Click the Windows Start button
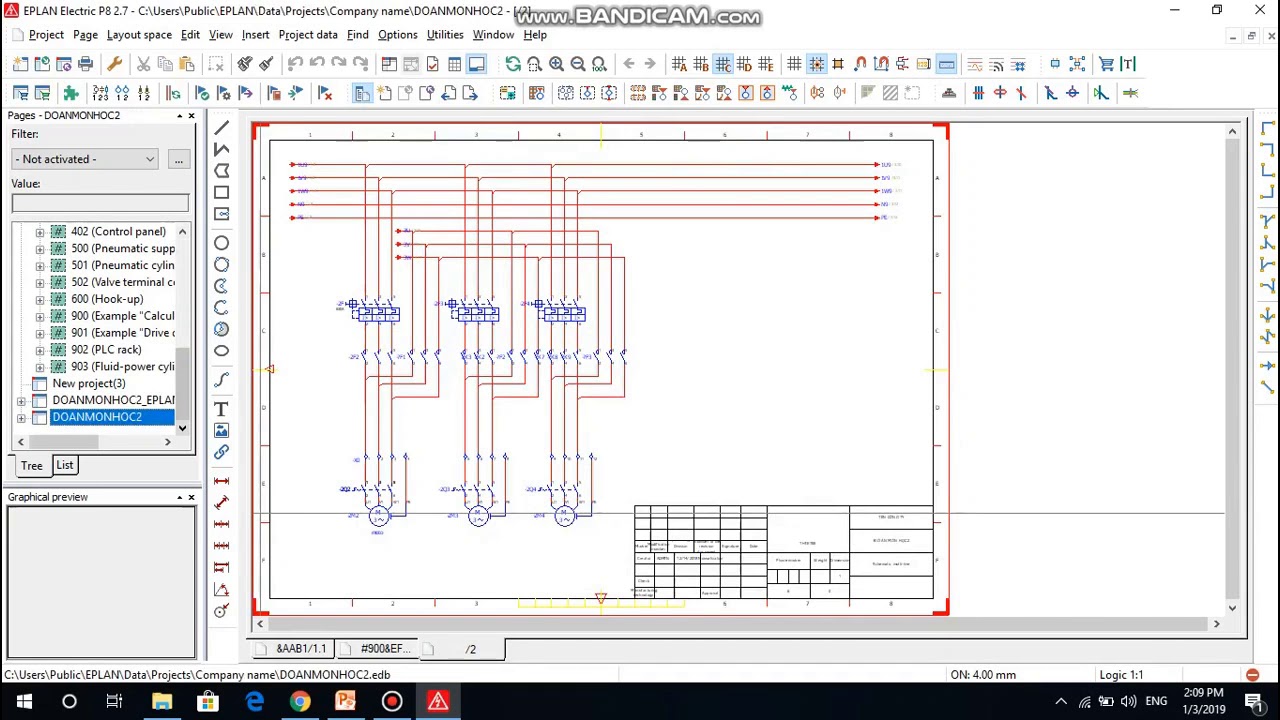 point(23,701)
